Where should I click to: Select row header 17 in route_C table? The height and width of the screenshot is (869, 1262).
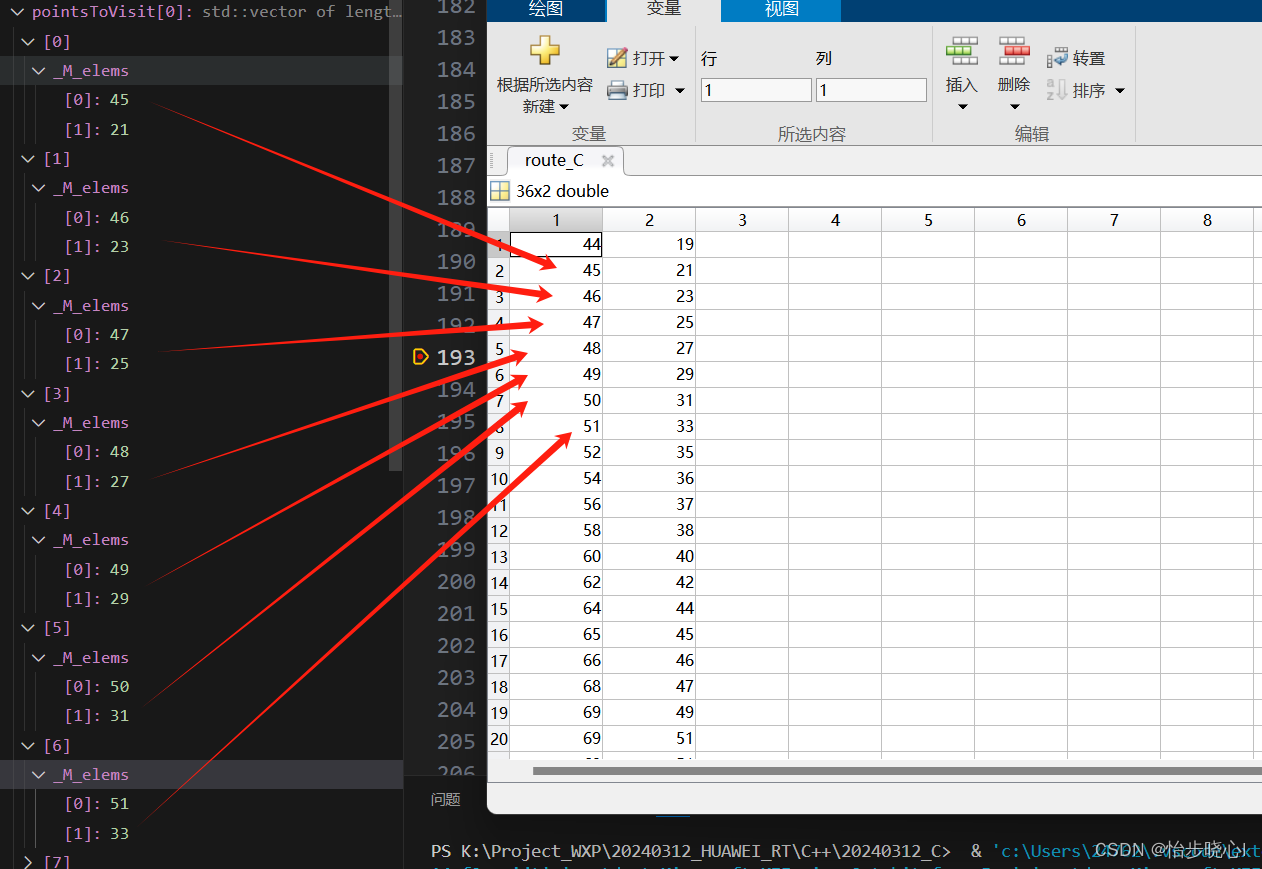[499, 661]
